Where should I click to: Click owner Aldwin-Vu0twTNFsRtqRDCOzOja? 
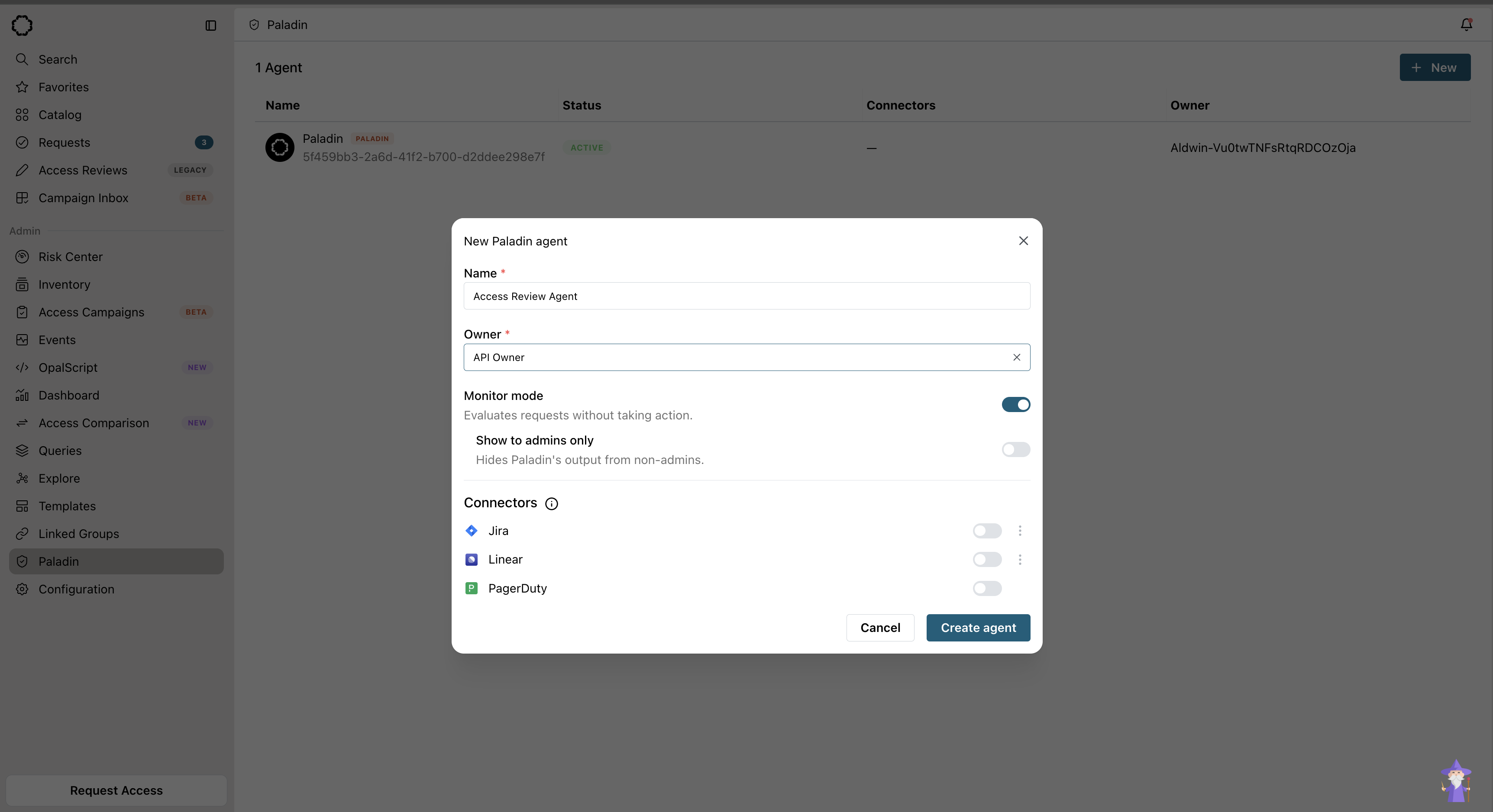click(1262, 148)
